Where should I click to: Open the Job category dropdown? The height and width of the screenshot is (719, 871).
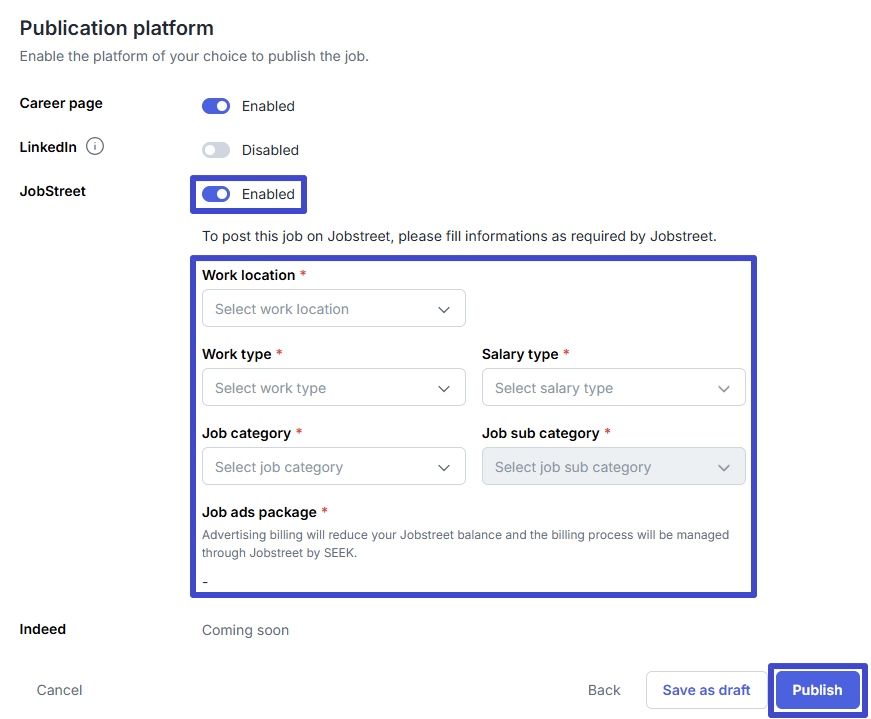pos(334,466)
